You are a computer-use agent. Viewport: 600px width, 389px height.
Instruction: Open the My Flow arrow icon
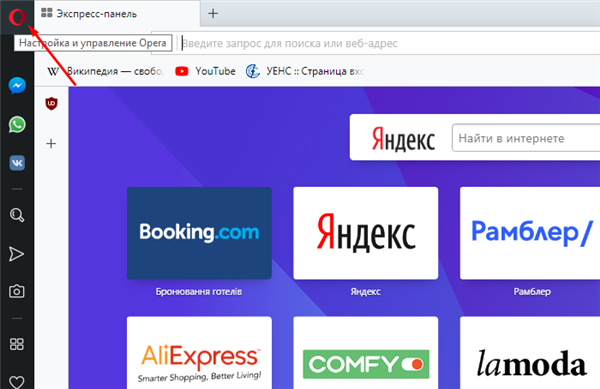click(x=16, y=254)
